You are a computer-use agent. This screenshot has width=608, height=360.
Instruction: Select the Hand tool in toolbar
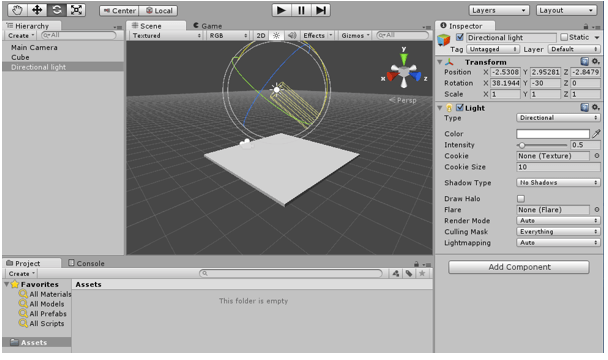click(17, 10)
